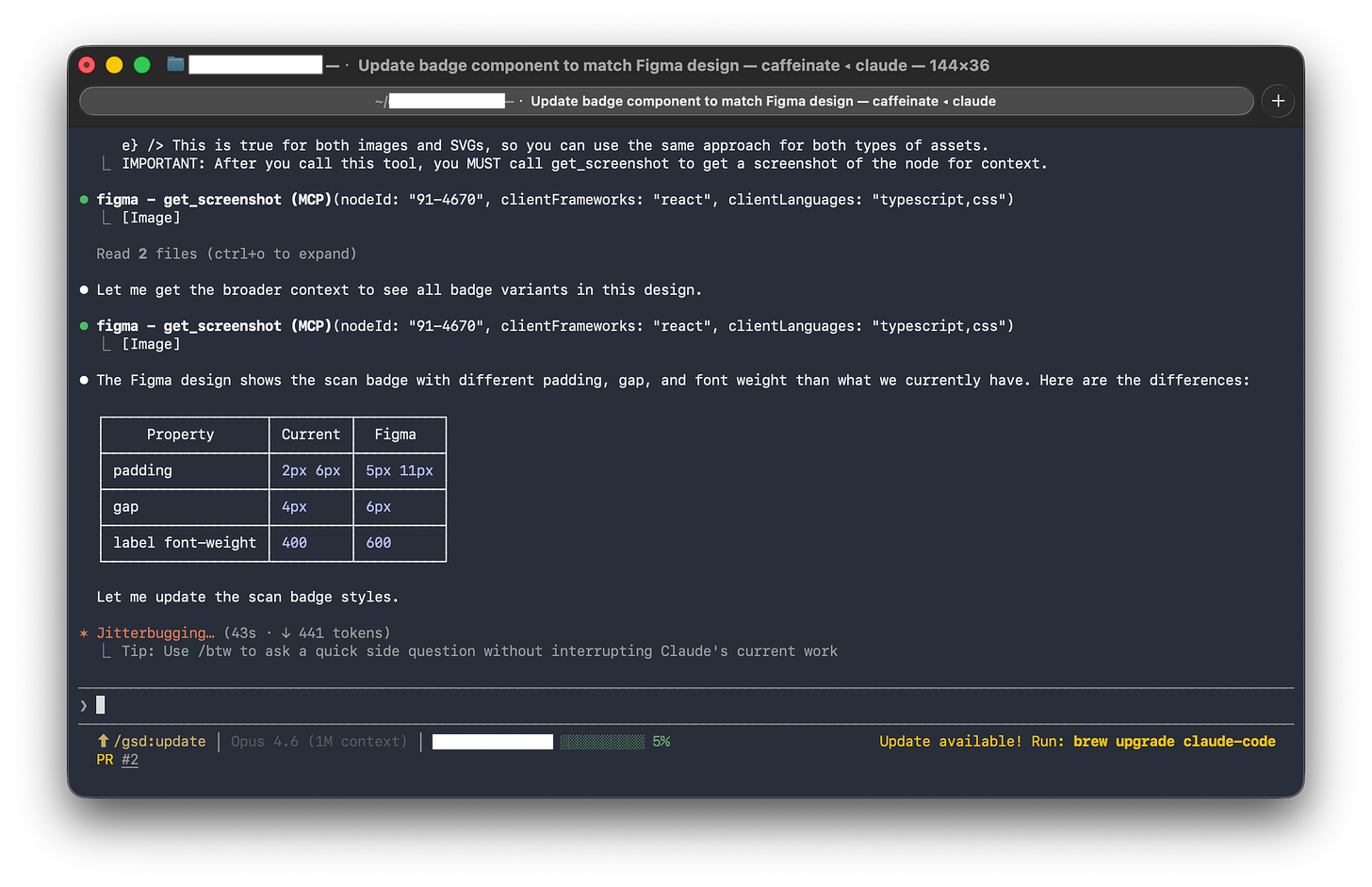Click the label font-weight row label

pos(185,543)
